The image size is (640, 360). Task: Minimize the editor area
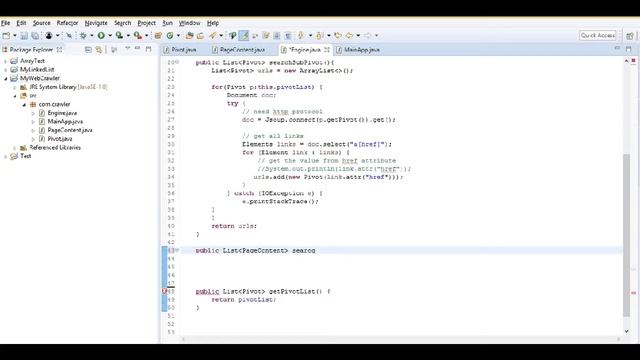click(x=617, y=49)
